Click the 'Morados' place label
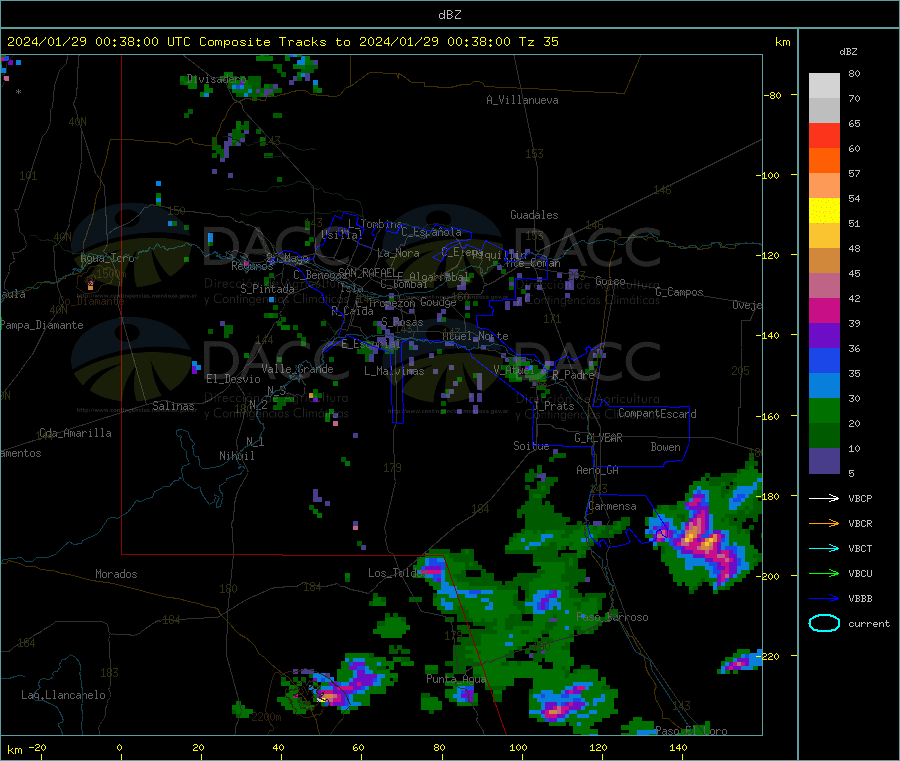 (116, 574)
